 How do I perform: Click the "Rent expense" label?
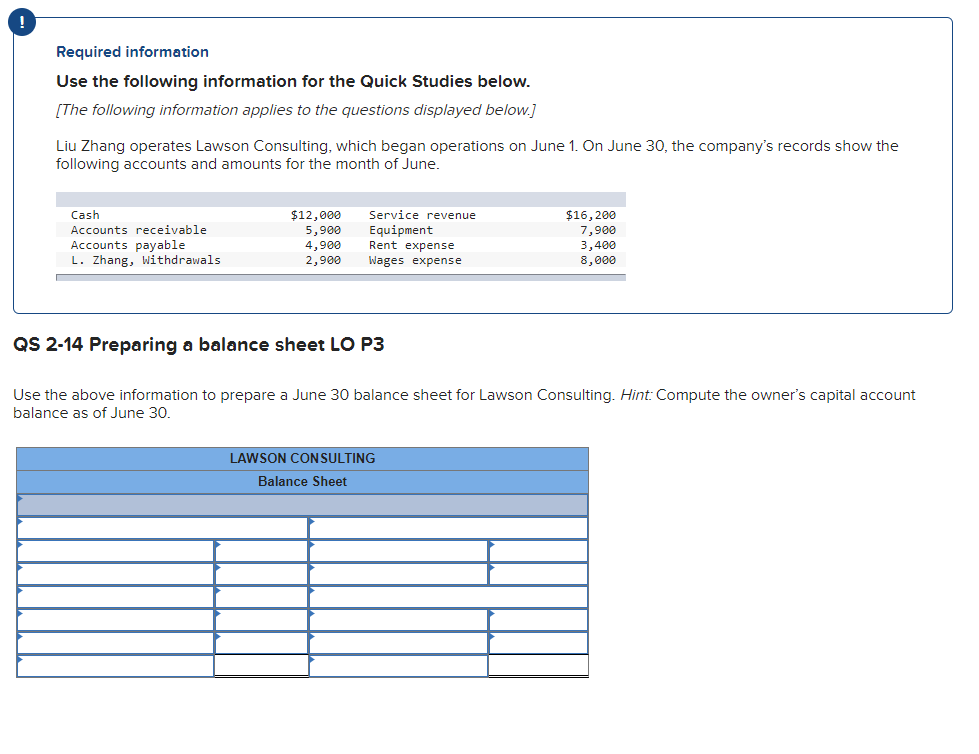[411, 245]
